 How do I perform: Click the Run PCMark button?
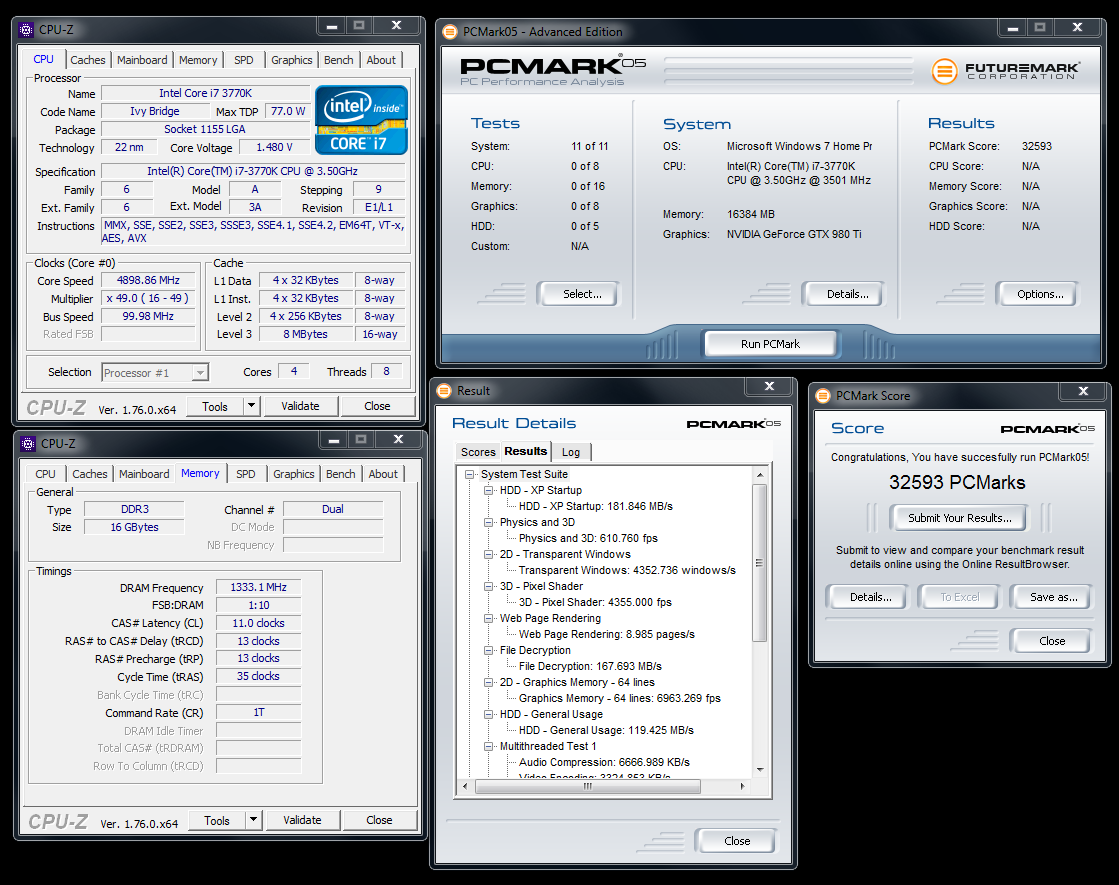click(770, 344)
